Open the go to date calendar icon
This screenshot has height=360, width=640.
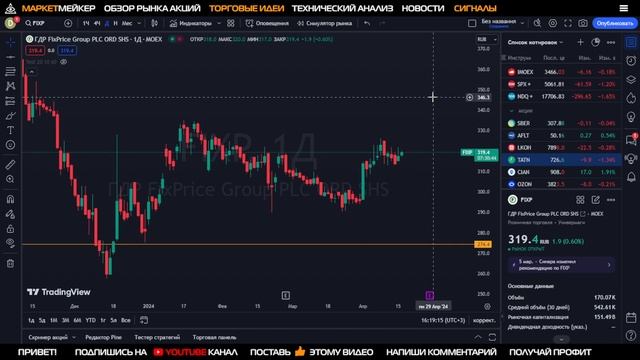(x=144, y=320)
